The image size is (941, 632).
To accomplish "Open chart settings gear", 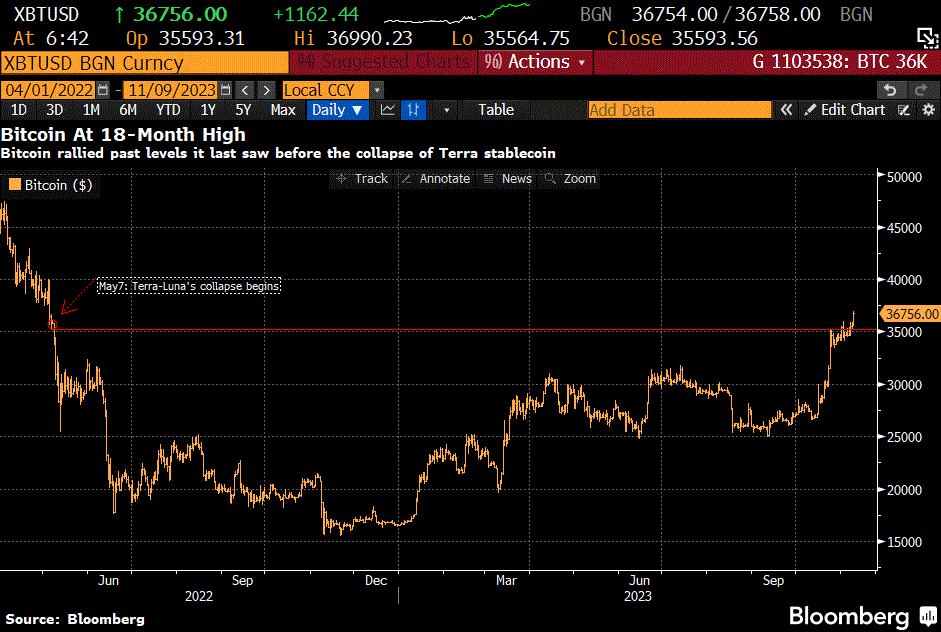I will pos(928,110).
